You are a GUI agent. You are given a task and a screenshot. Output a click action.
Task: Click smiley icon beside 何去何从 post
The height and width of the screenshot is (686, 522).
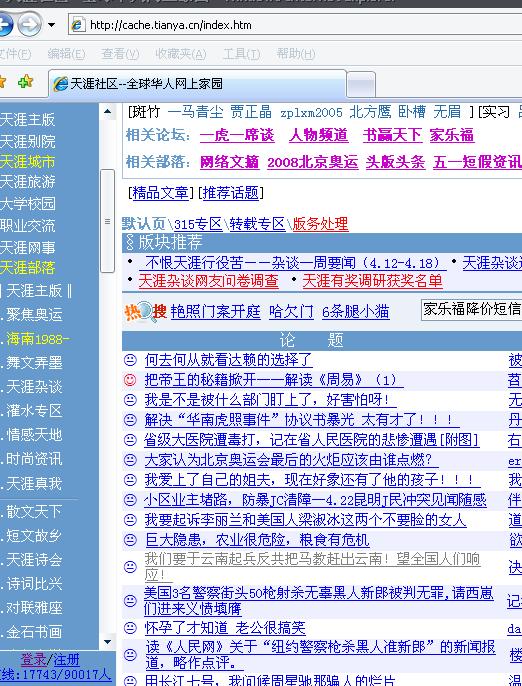pyautogui.click(x=130, y=360)
